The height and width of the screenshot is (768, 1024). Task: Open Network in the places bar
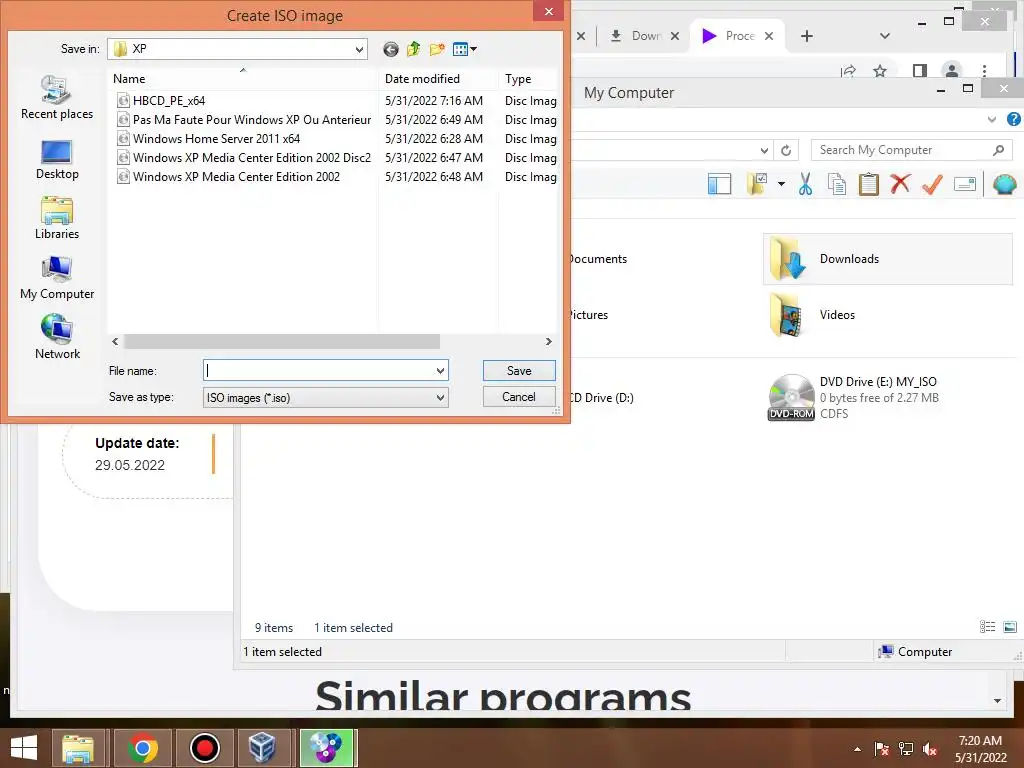[57, 337]
